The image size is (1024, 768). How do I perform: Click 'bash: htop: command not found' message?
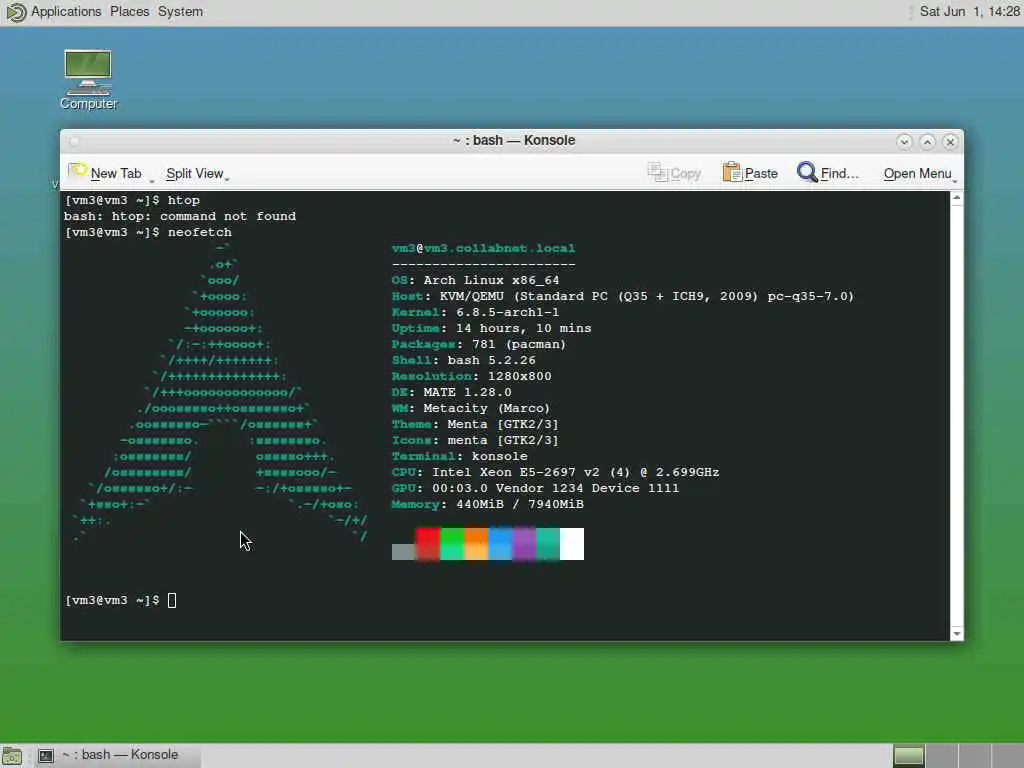click(x=180, y=216)
